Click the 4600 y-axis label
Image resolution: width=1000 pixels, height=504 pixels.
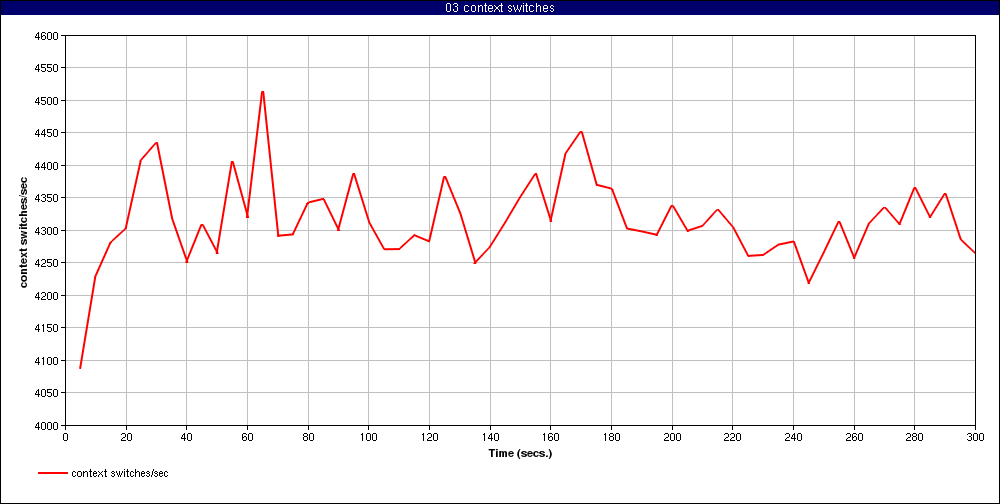[x=48, y=36]
